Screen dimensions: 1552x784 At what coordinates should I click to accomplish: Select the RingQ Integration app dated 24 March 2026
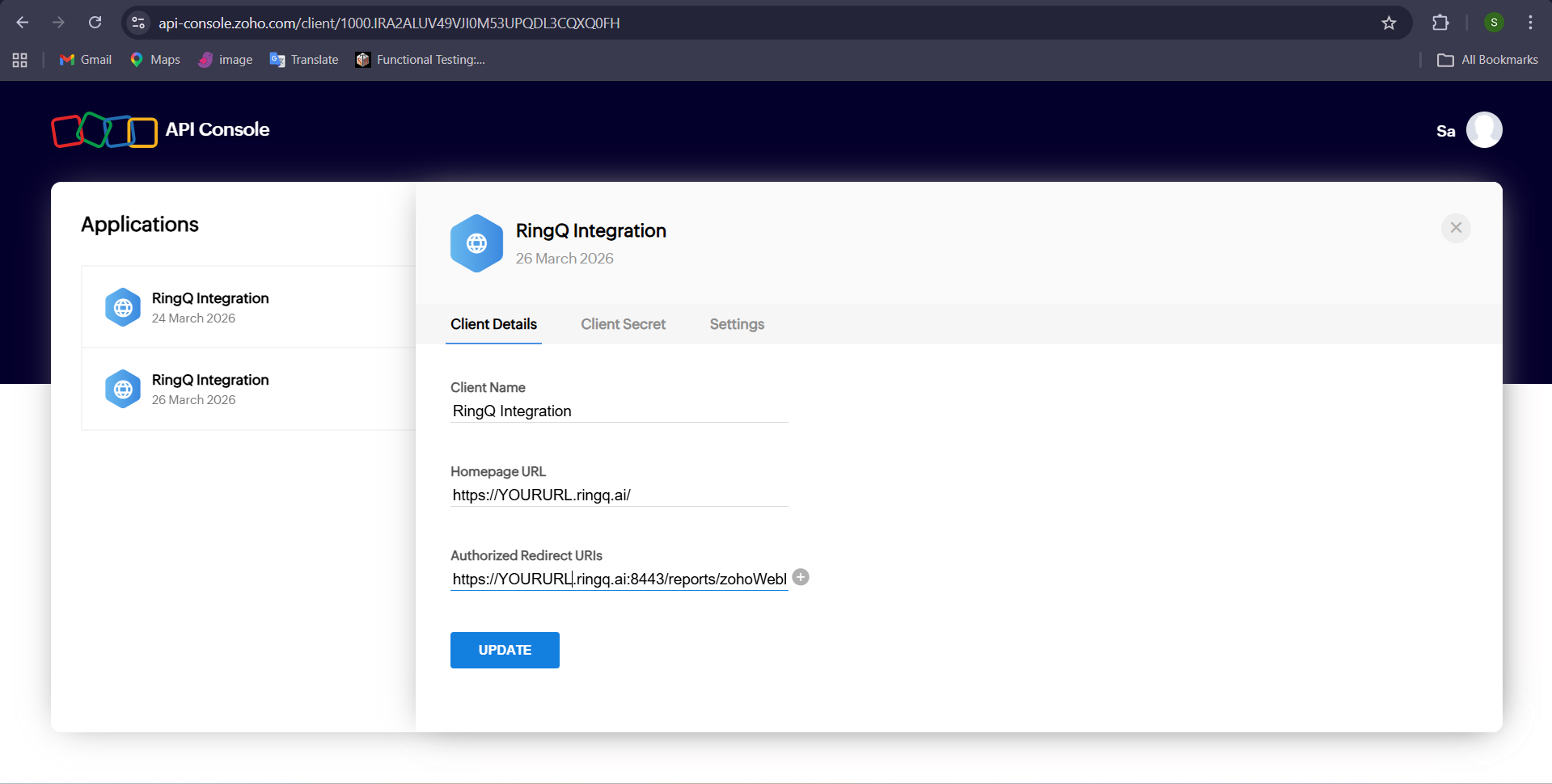pos(248,307)
